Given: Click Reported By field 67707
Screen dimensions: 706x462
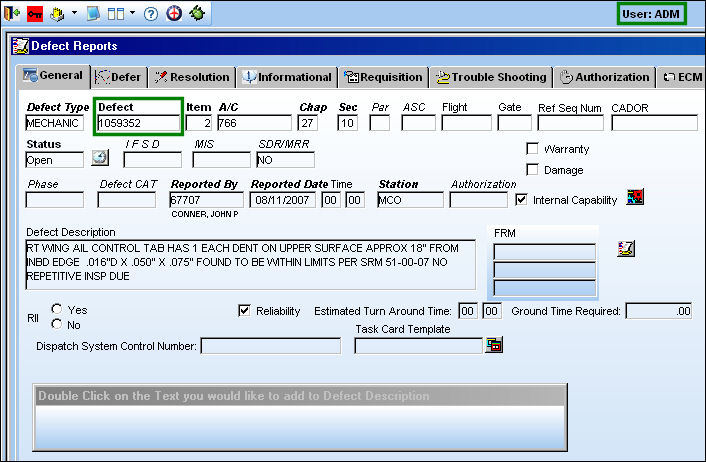Looking at the screenshot, I should [206, 200].
